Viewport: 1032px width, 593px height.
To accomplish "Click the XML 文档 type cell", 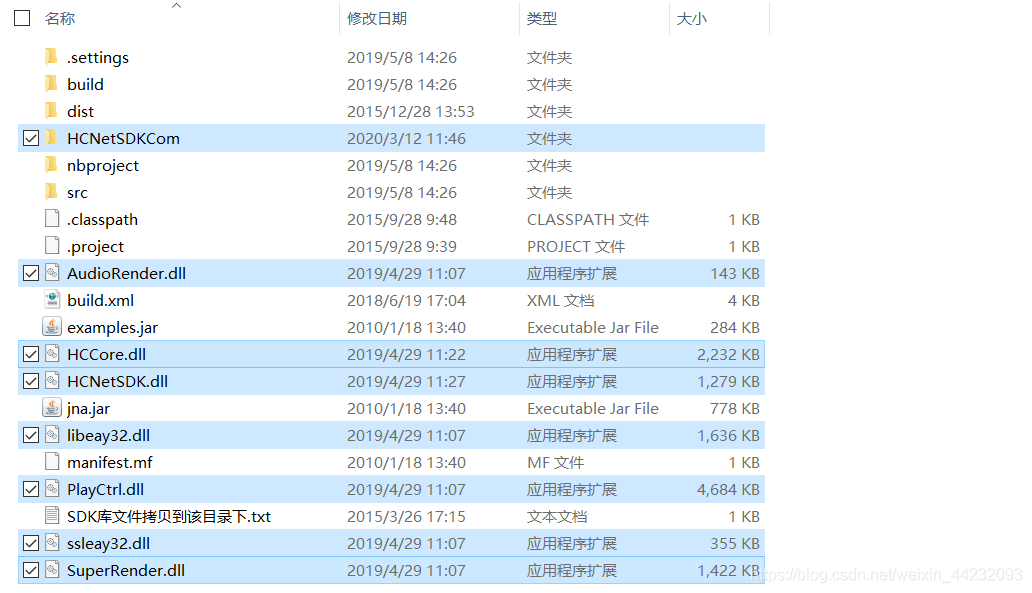I will pyautogui.click(x=560, y=300).
